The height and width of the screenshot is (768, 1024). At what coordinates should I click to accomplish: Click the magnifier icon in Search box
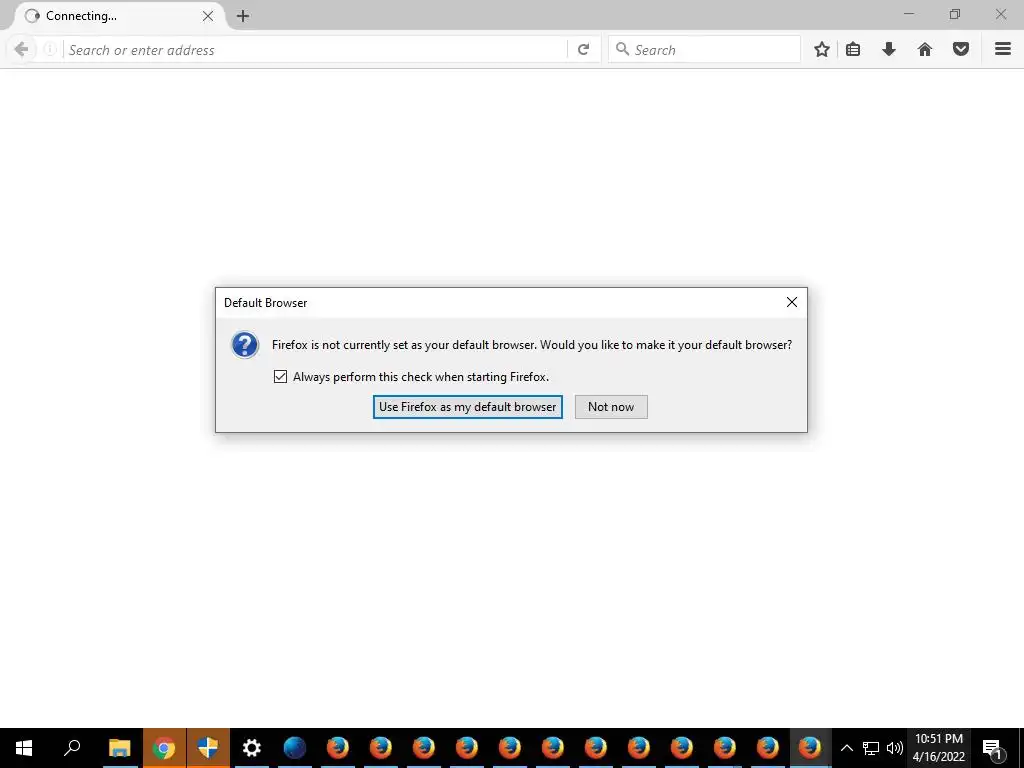[622, 49]
